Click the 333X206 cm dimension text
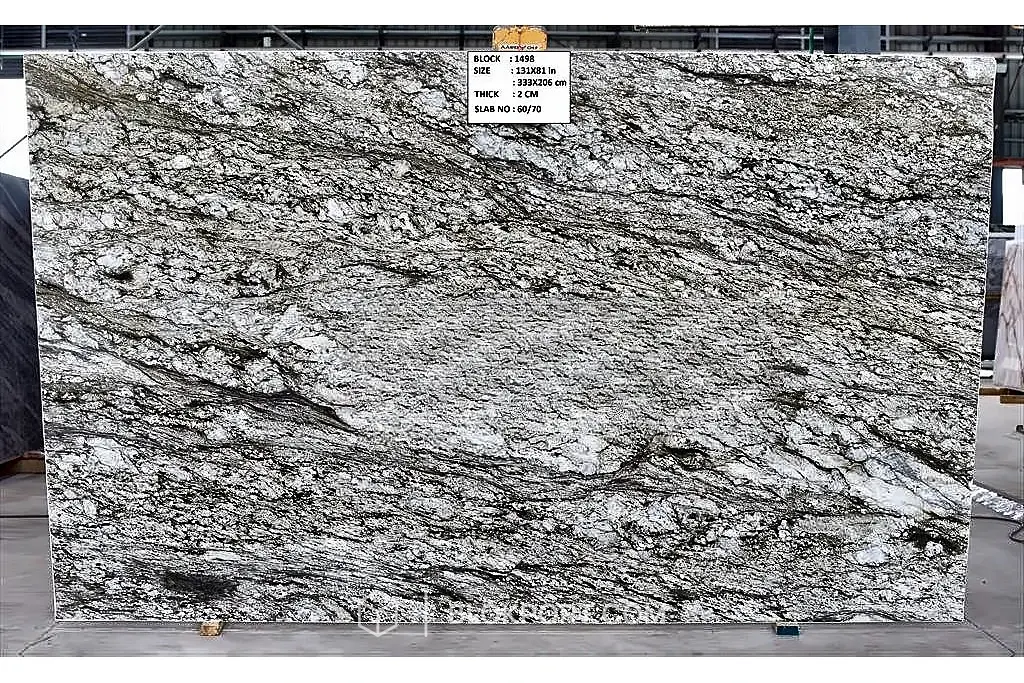The height and width of the screenshot is (683, 1024). coord(541,82)
